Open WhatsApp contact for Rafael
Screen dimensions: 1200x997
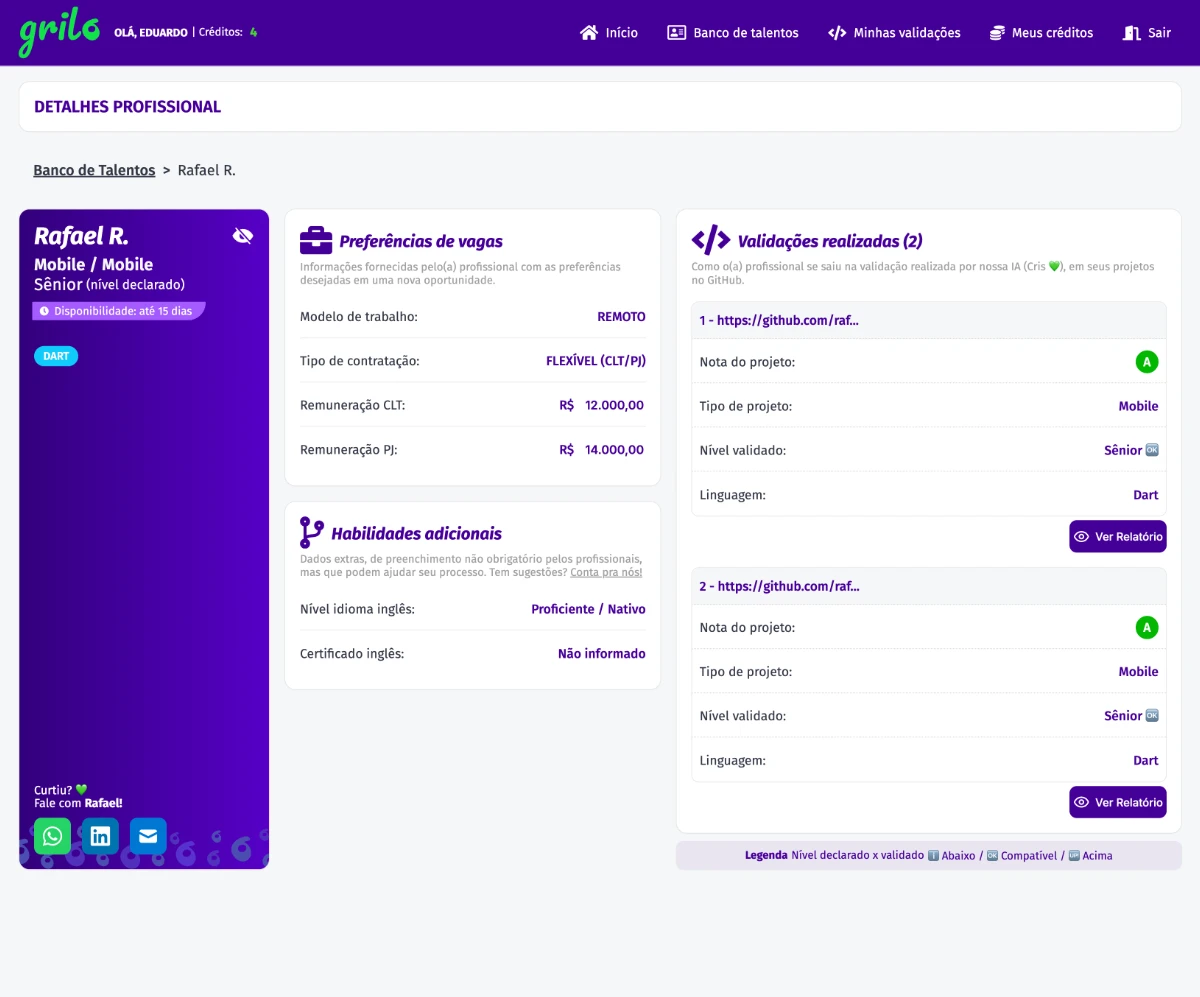pos(52,836)
